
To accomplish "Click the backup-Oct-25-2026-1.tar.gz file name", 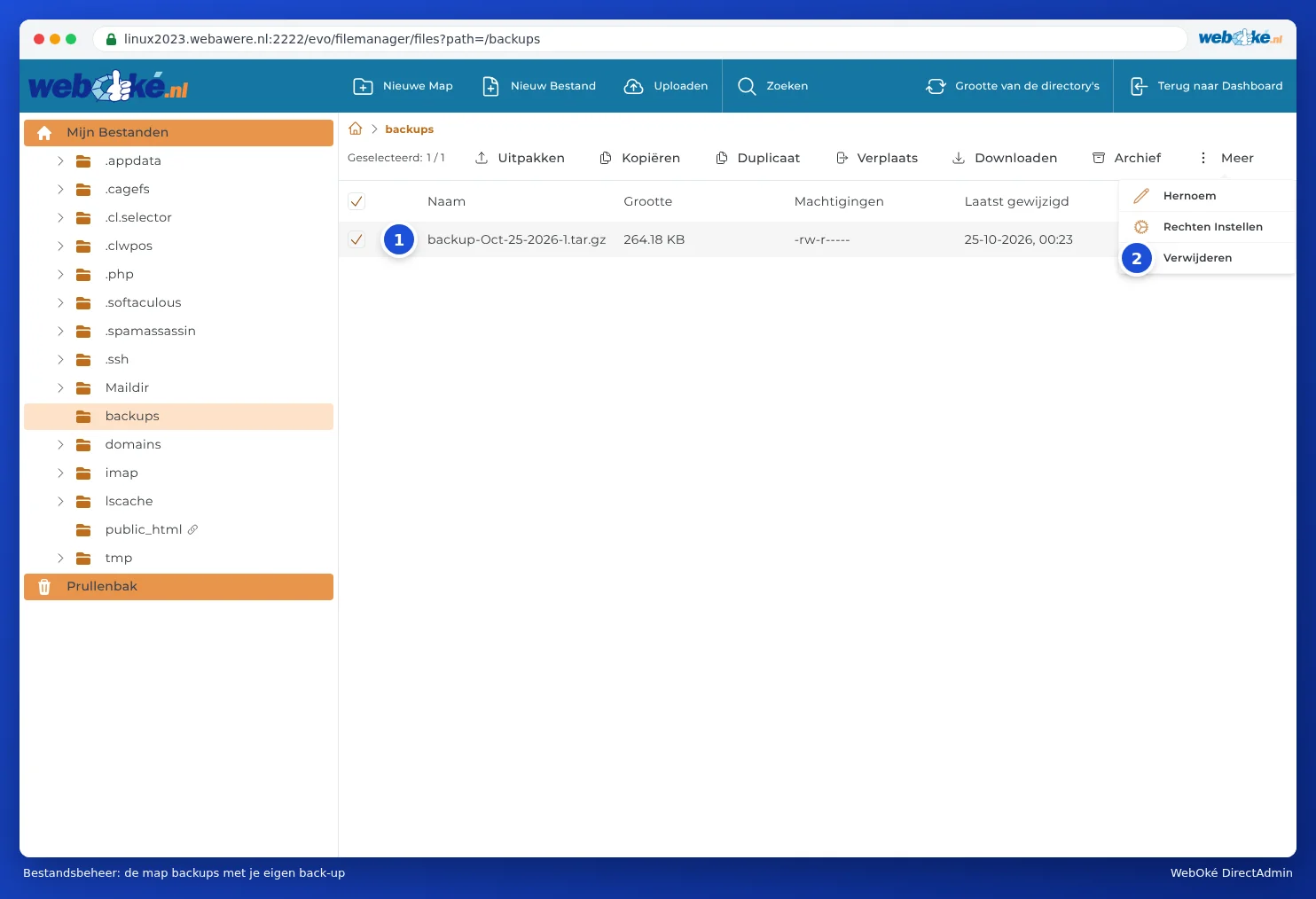I will (x=516, y=239).
